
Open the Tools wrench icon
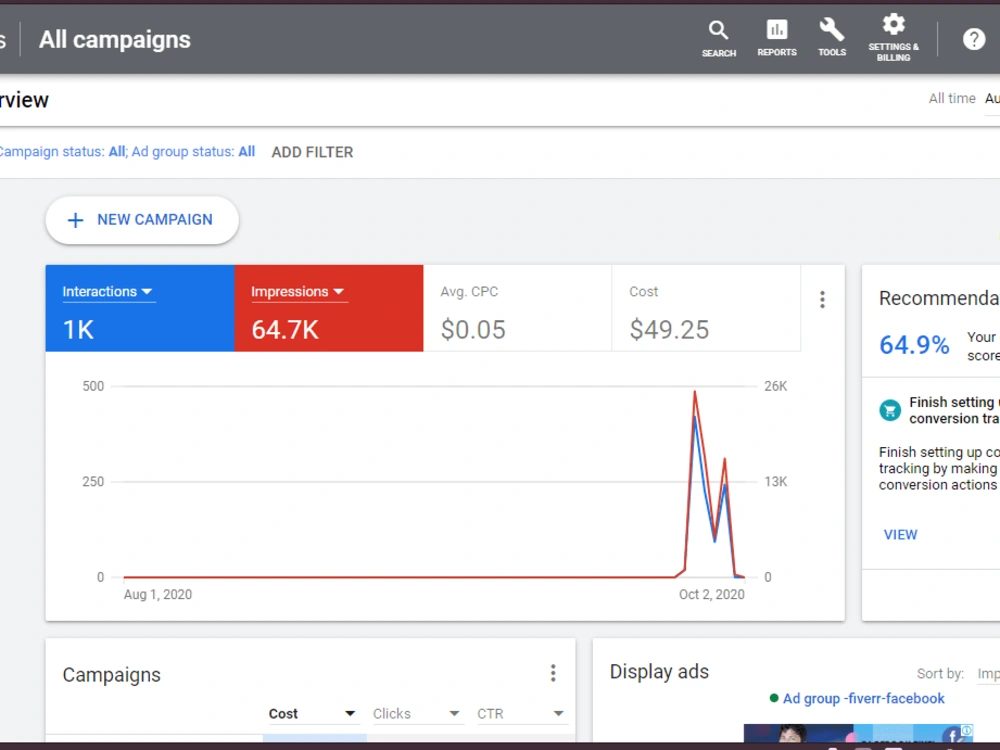tap(832, 38)
